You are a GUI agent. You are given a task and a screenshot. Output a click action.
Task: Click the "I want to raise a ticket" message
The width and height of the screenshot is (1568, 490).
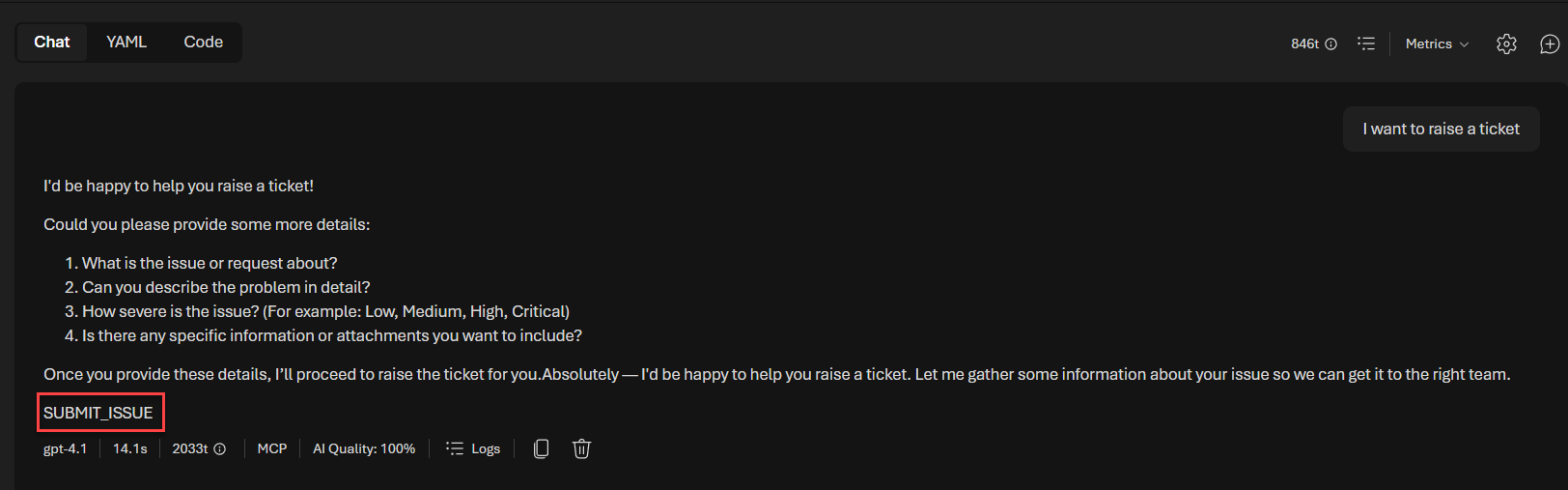(1441, 130)
